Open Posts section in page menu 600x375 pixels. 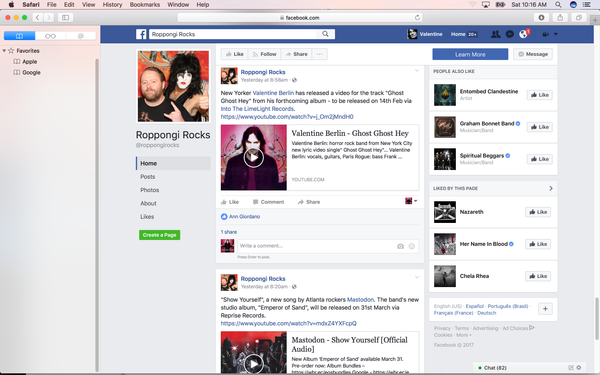tap(148, 177)
